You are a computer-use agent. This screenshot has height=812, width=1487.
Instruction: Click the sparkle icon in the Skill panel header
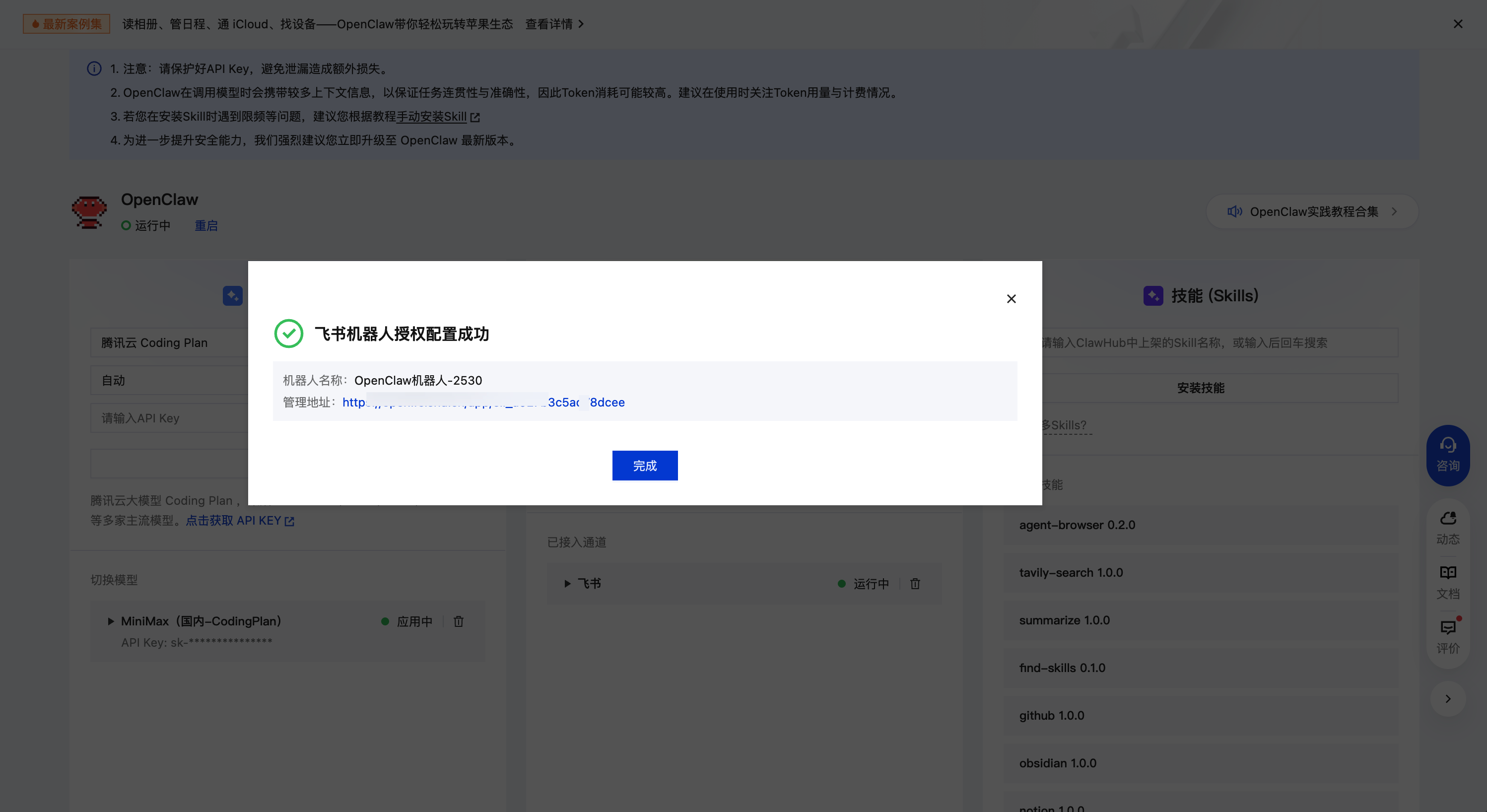coord(232,295)
